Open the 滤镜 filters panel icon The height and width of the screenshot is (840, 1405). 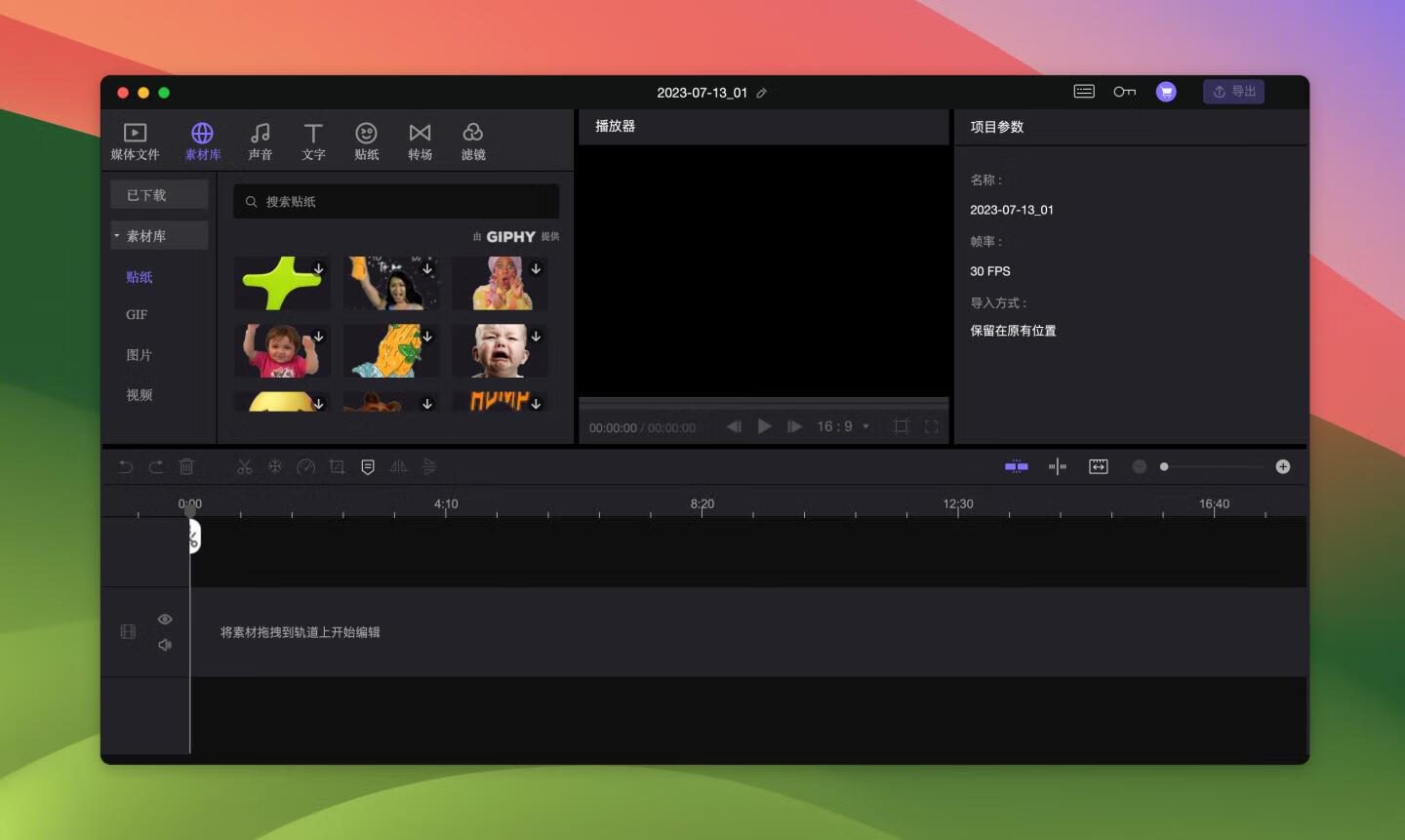(x=473, y=141)
